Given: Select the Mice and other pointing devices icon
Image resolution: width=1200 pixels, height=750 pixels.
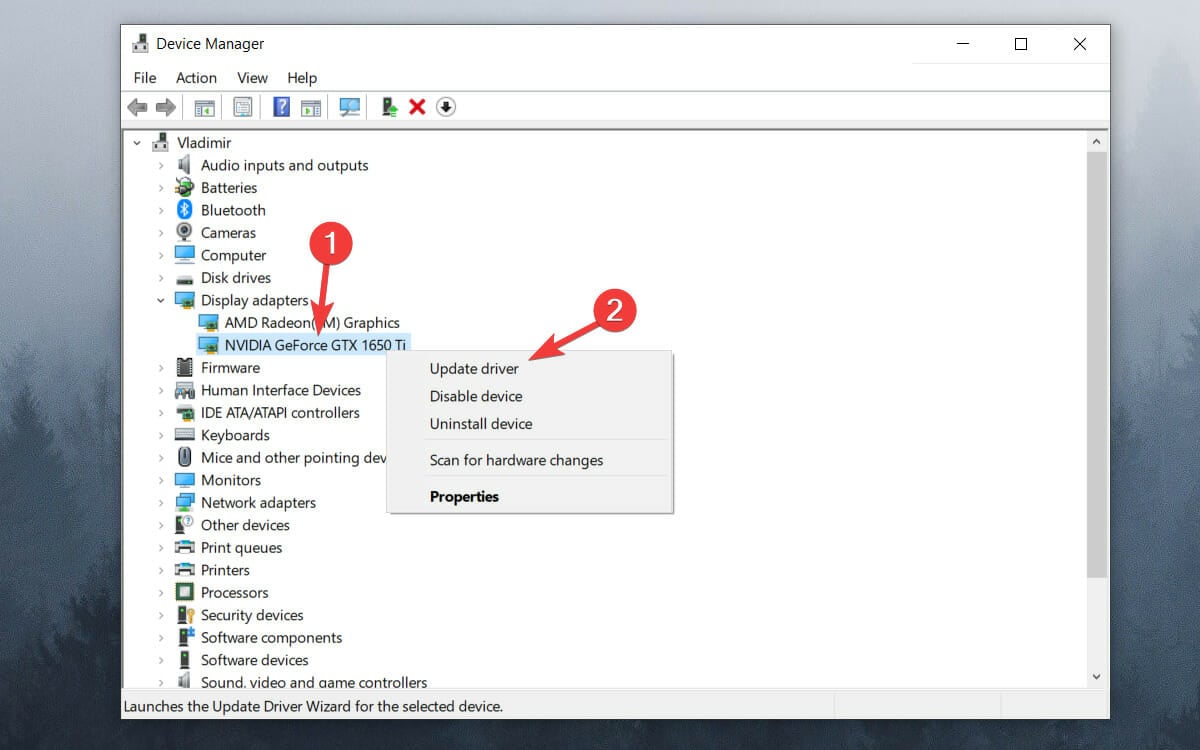Looking at the screenshot, I should point(184,458).
